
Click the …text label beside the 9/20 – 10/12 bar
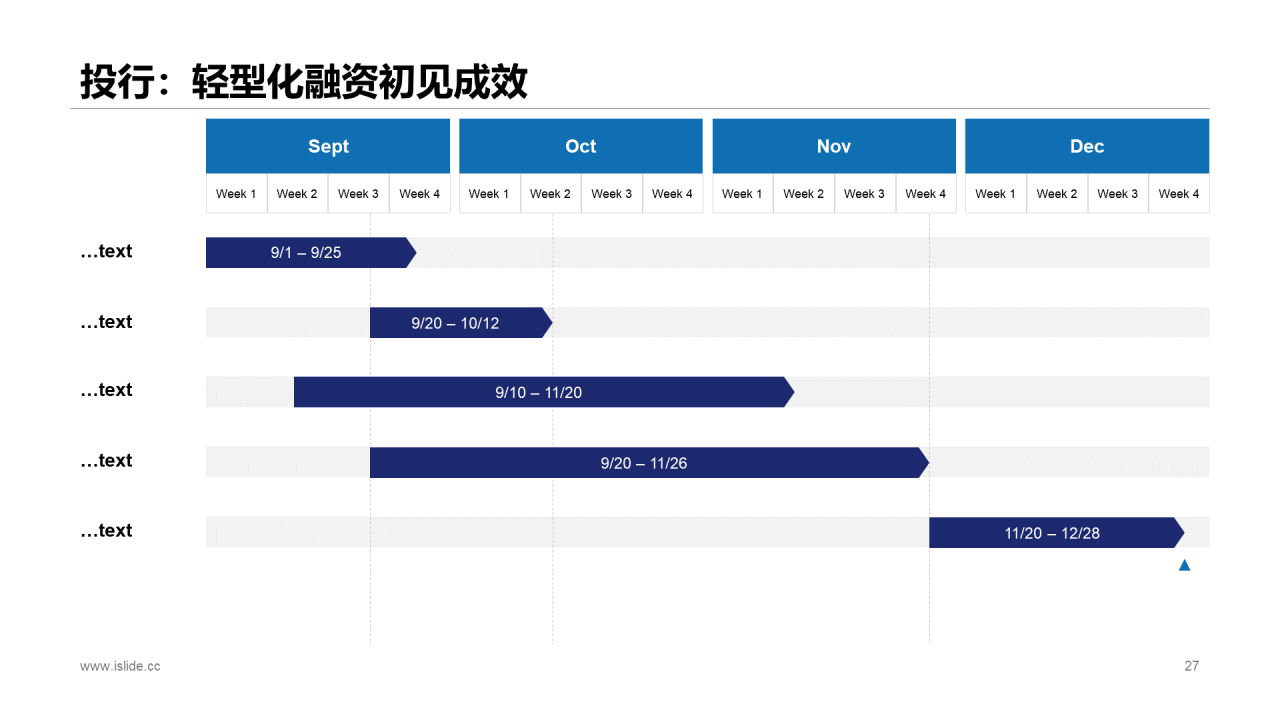(106, 322)
